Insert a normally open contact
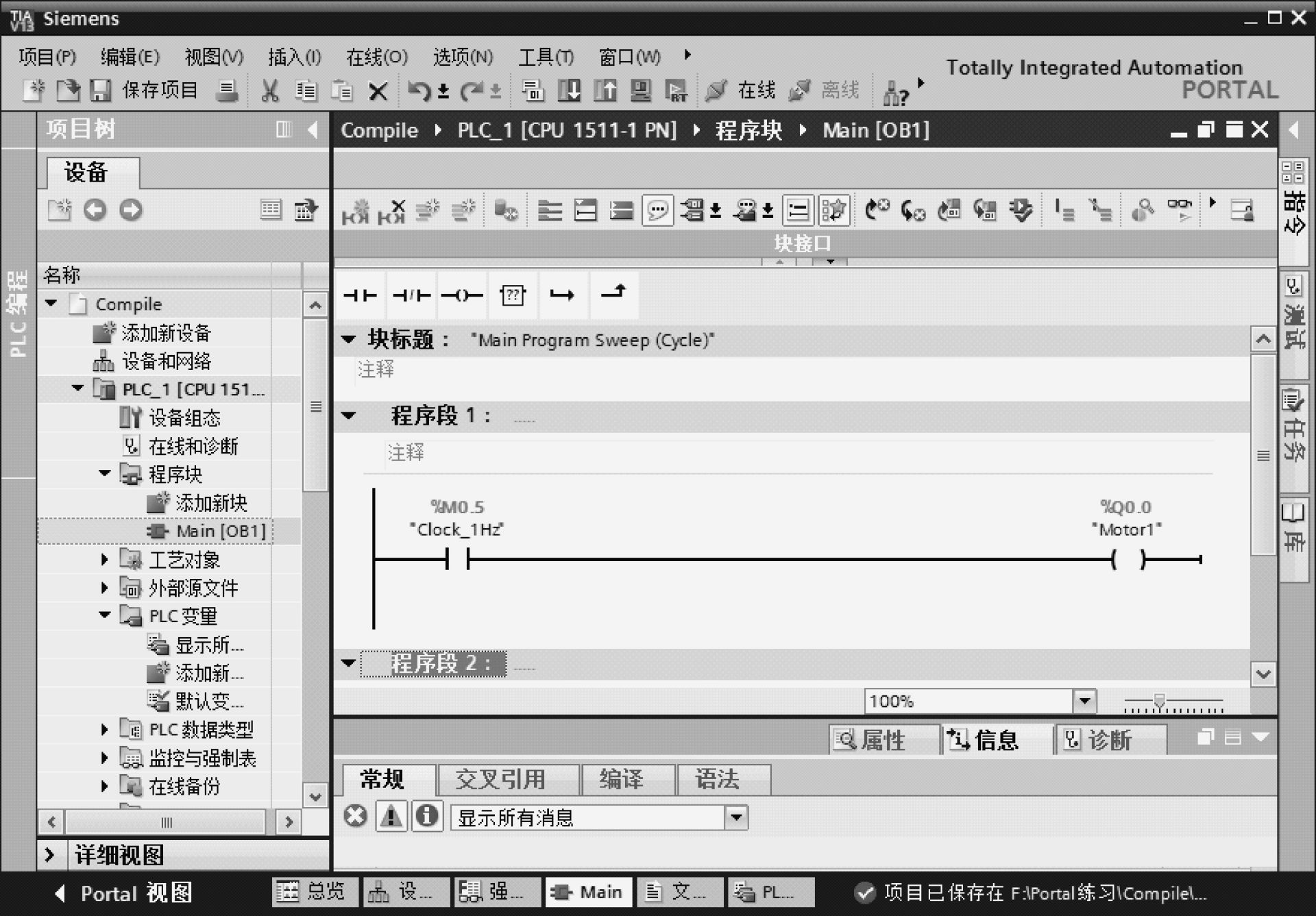Image resolution: width=1316 pixels, height=916 pixels. point(360,295)
